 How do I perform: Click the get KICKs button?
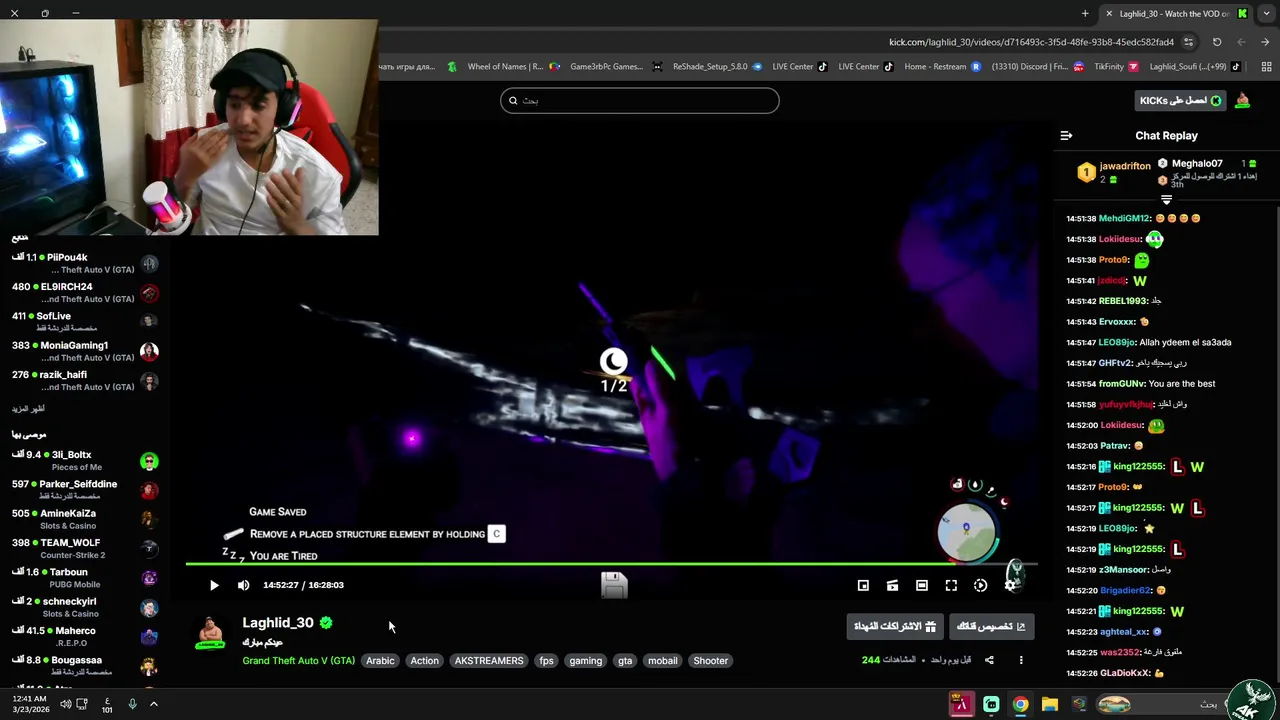tap(1180, 100)
